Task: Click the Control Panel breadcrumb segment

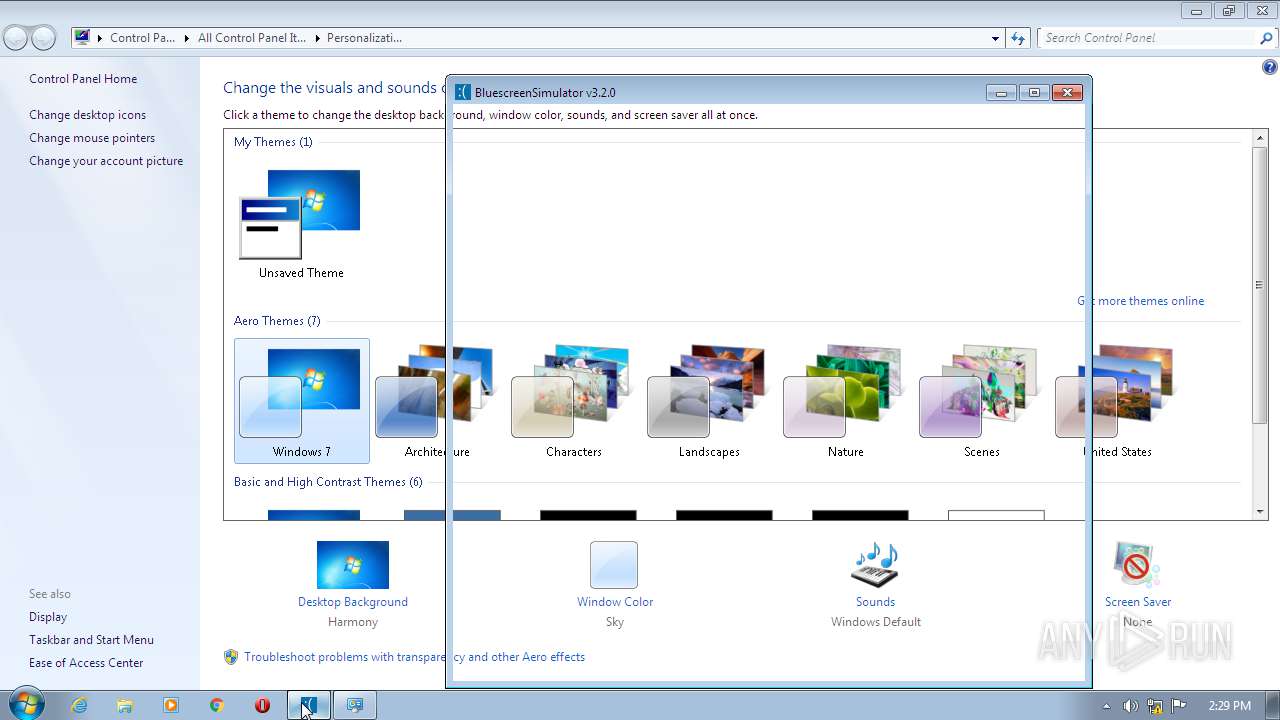Action: click(142, 38)
